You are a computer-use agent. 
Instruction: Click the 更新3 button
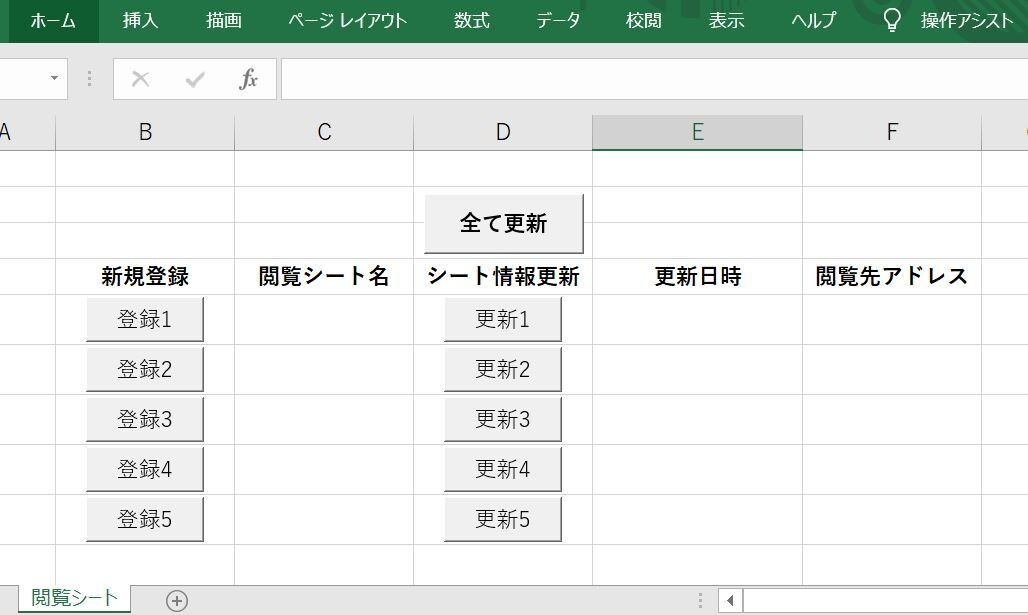point(503,419)
